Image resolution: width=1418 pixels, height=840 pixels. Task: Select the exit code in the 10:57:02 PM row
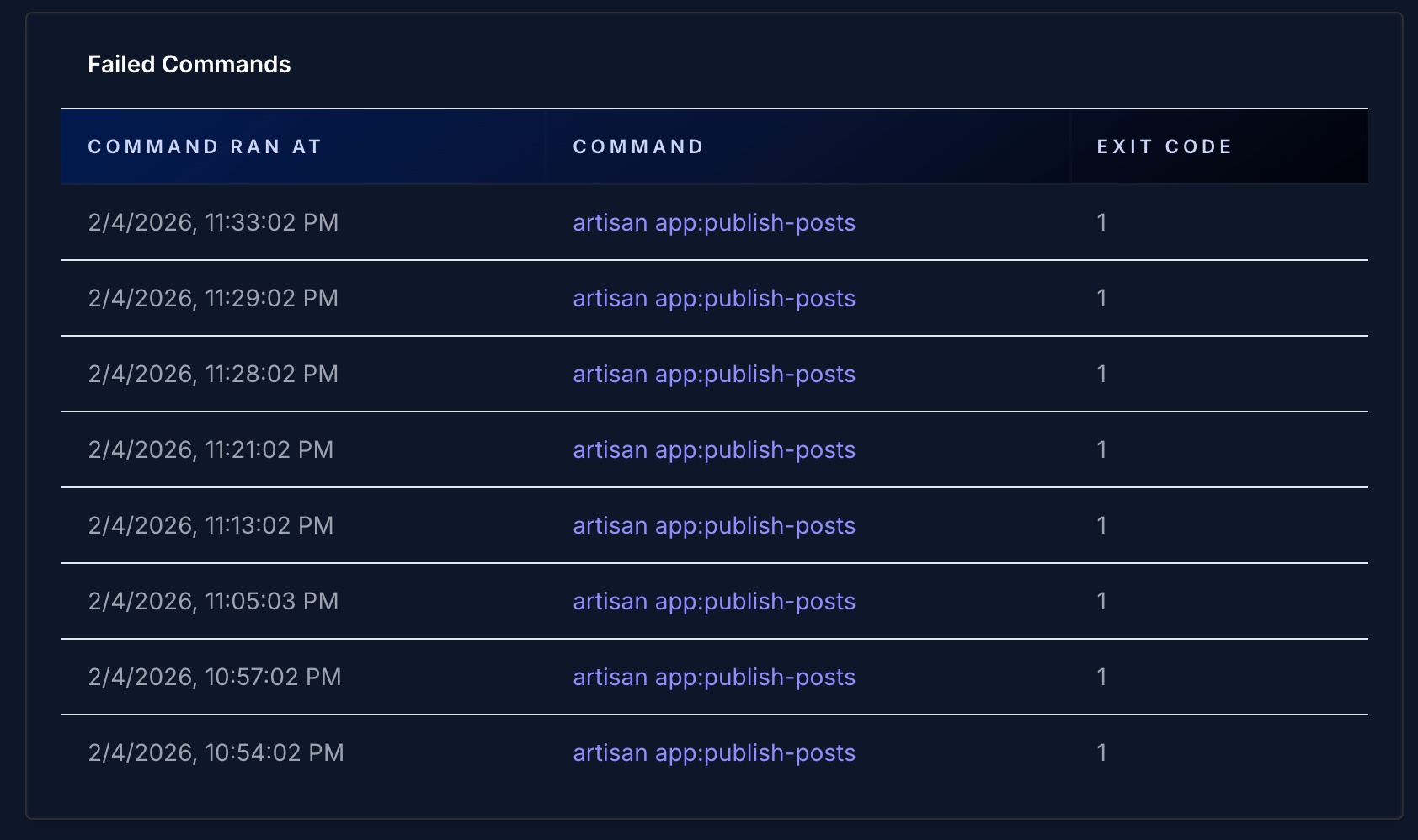1101,677
